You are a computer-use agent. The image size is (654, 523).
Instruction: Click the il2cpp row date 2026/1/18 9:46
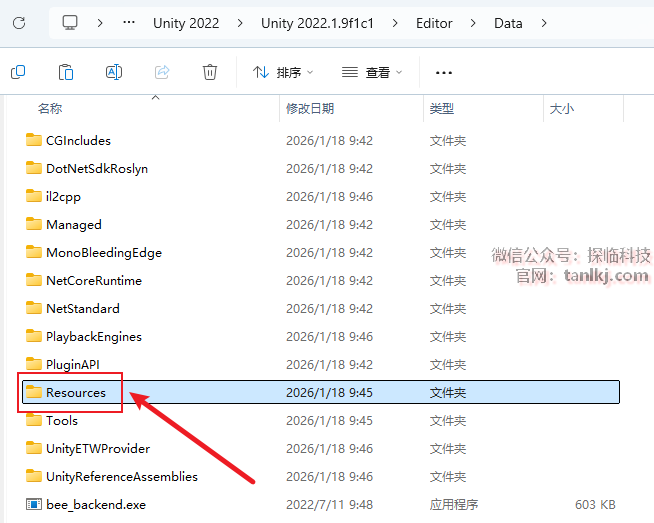[x=329, y=196]
